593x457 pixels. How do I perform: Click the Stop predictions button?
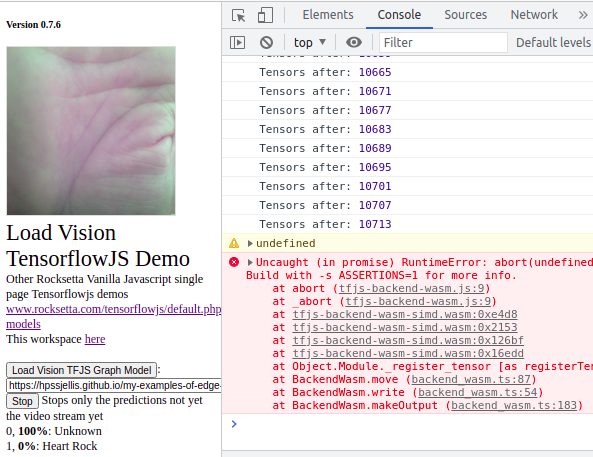(22, 401)
